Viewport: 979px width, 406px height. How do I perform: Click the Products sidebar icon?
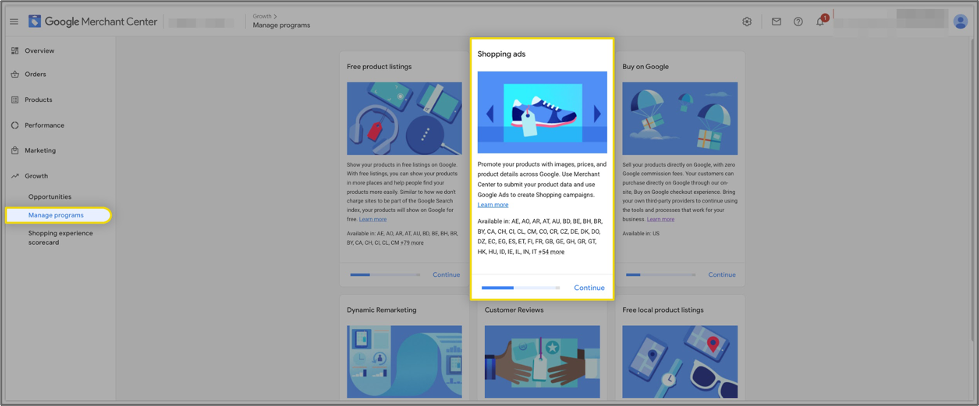tap(15, 100)
